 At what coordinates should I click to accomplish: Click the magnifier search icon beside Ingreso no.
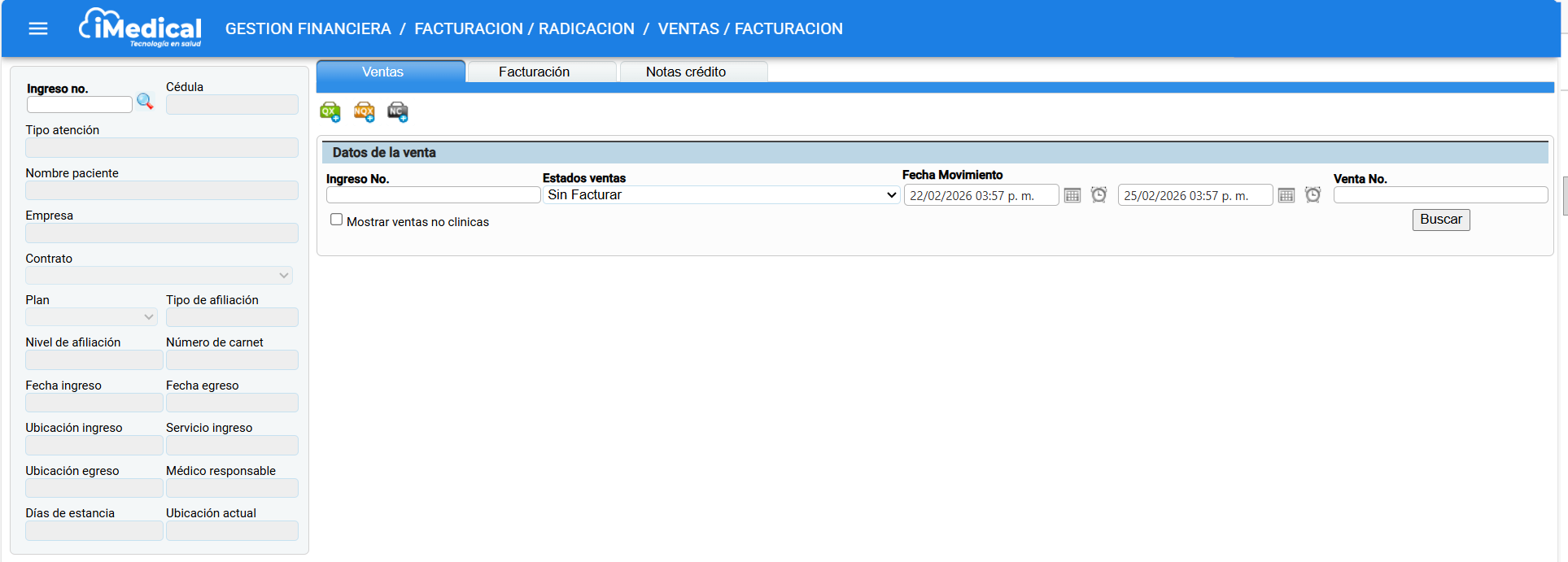click(145, 102)
